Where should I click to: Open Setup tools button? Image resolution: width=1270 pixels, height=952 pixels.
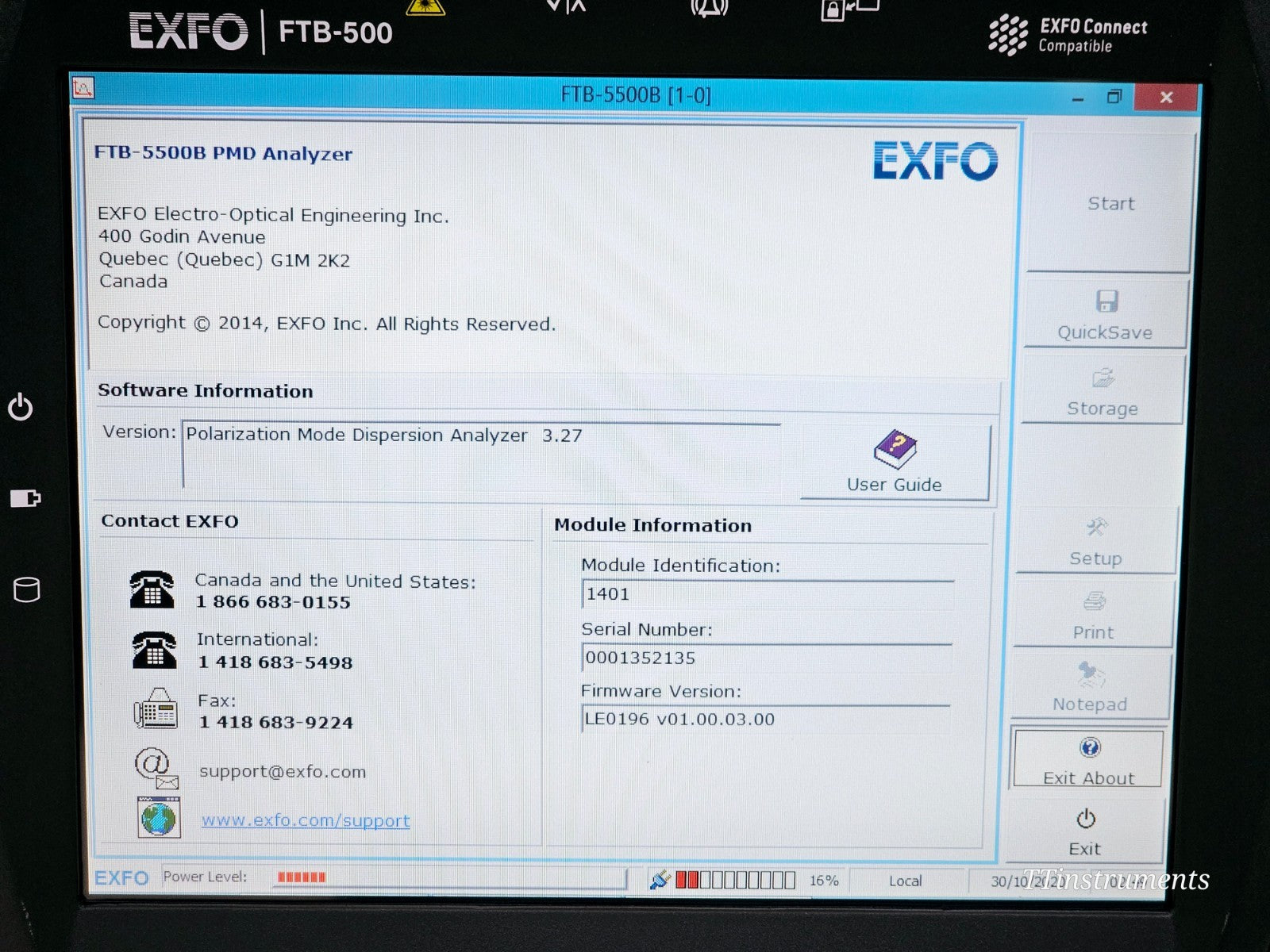(x=1095, y=541)
